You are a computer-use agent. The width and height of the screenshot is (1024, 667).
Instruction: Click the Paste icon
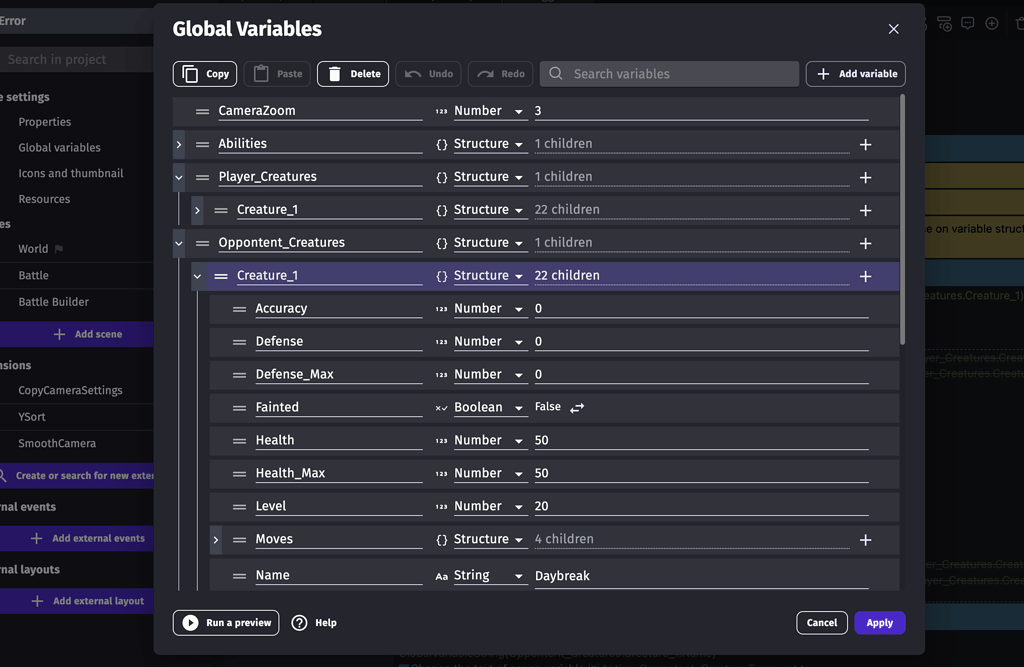[x=260, y=73]
